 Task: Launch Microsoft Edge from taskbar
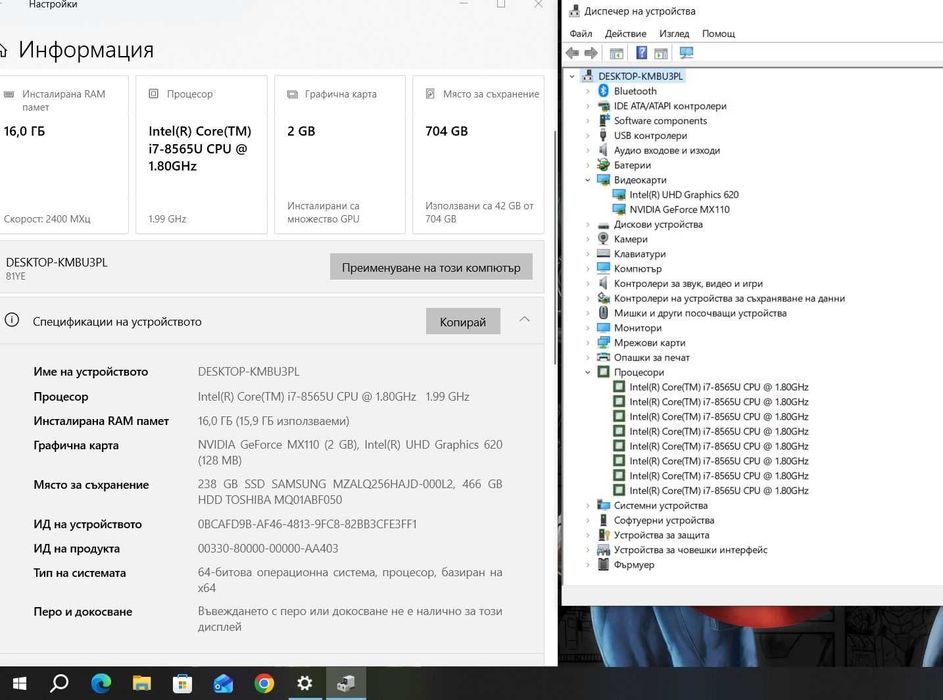(101, 683)
